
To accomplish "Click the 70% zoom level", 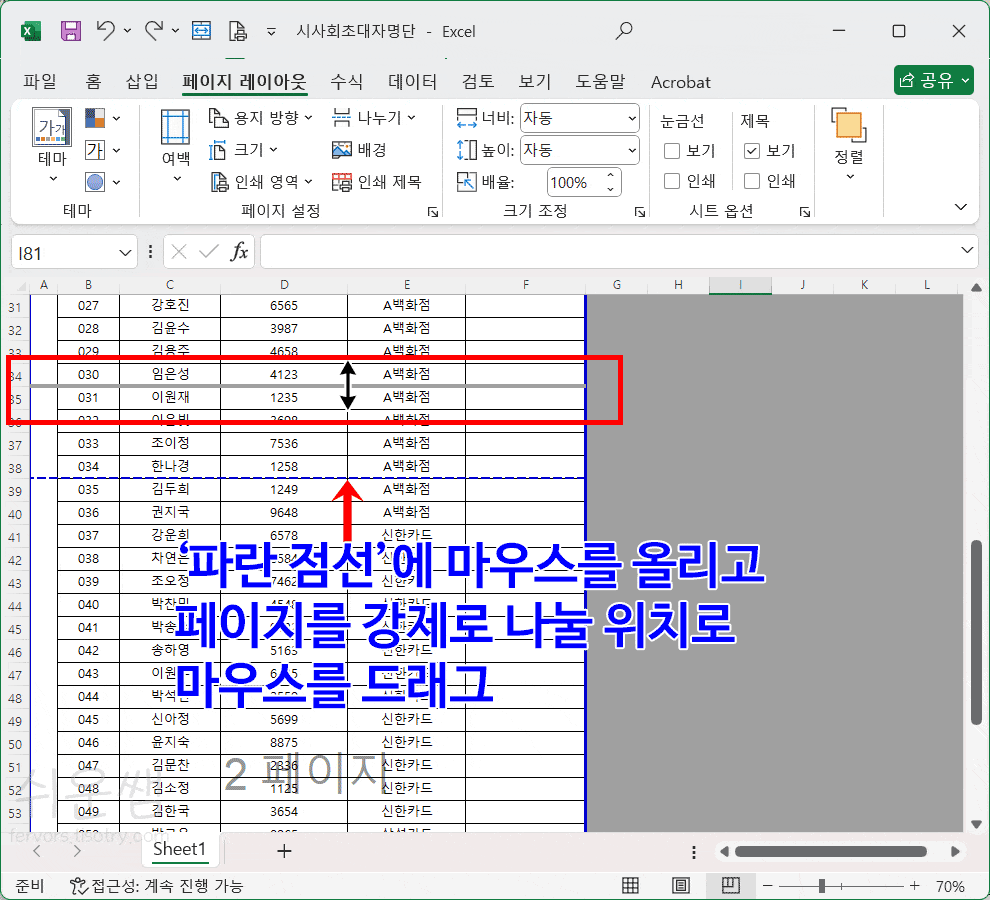I will click(950, 886).
